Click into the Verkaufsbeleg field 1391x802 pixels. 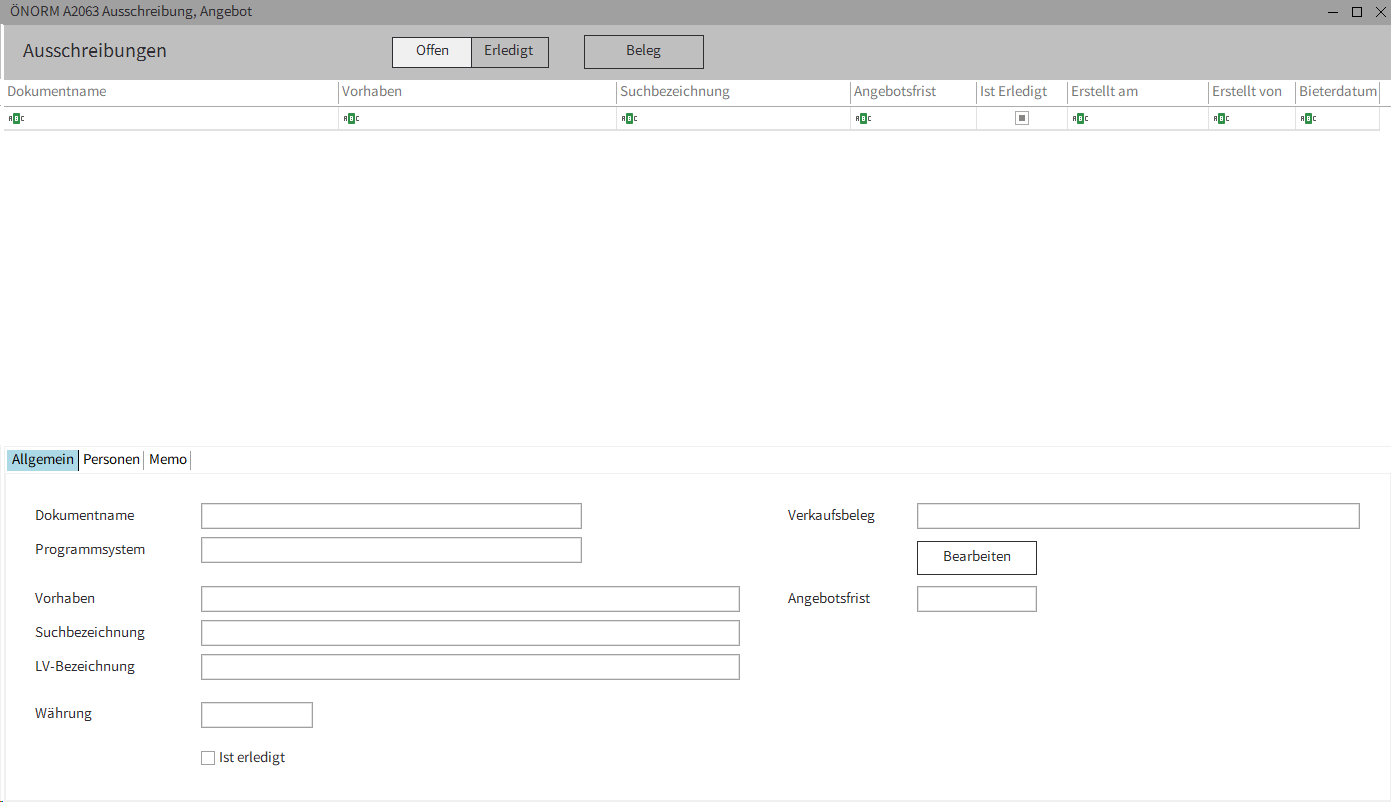click(1137, 516)
